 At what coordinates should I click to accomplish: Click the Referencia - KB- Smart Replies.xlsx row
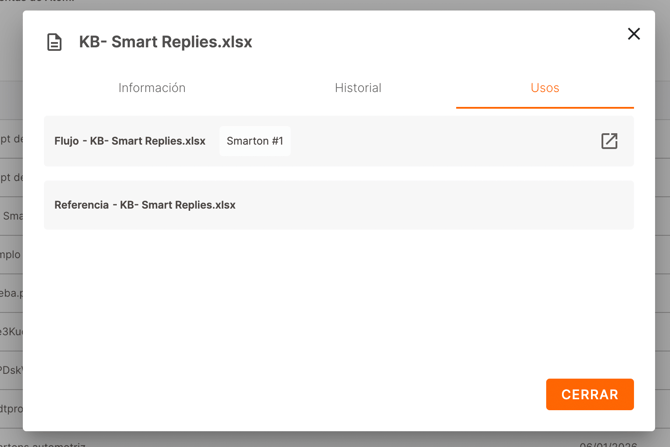click(x=338, y=205)
